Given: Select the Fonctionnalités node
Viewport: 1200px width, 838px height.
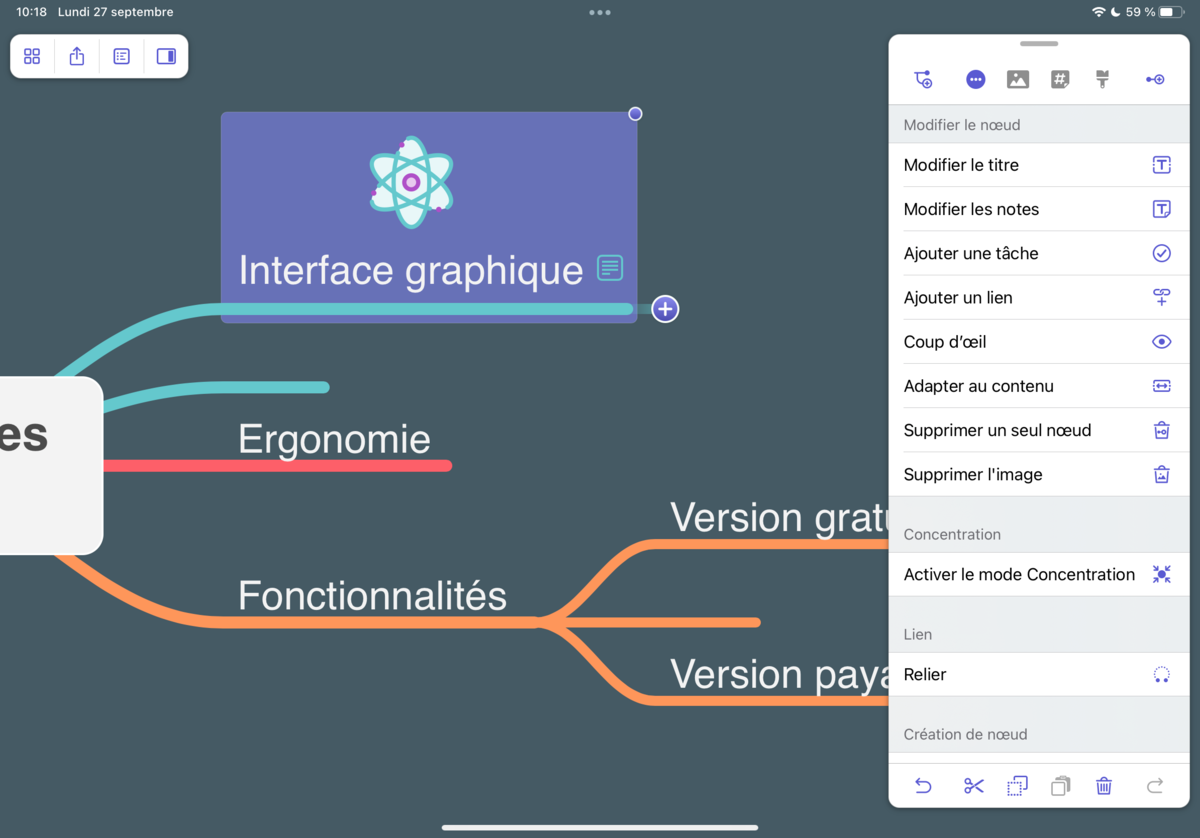Looking at the screenshot, I should pyautogui.click(x=372, y=596).
